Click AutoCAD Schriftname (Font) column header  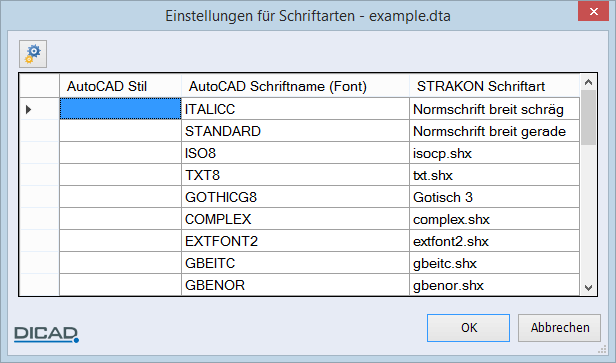[295, 86]
